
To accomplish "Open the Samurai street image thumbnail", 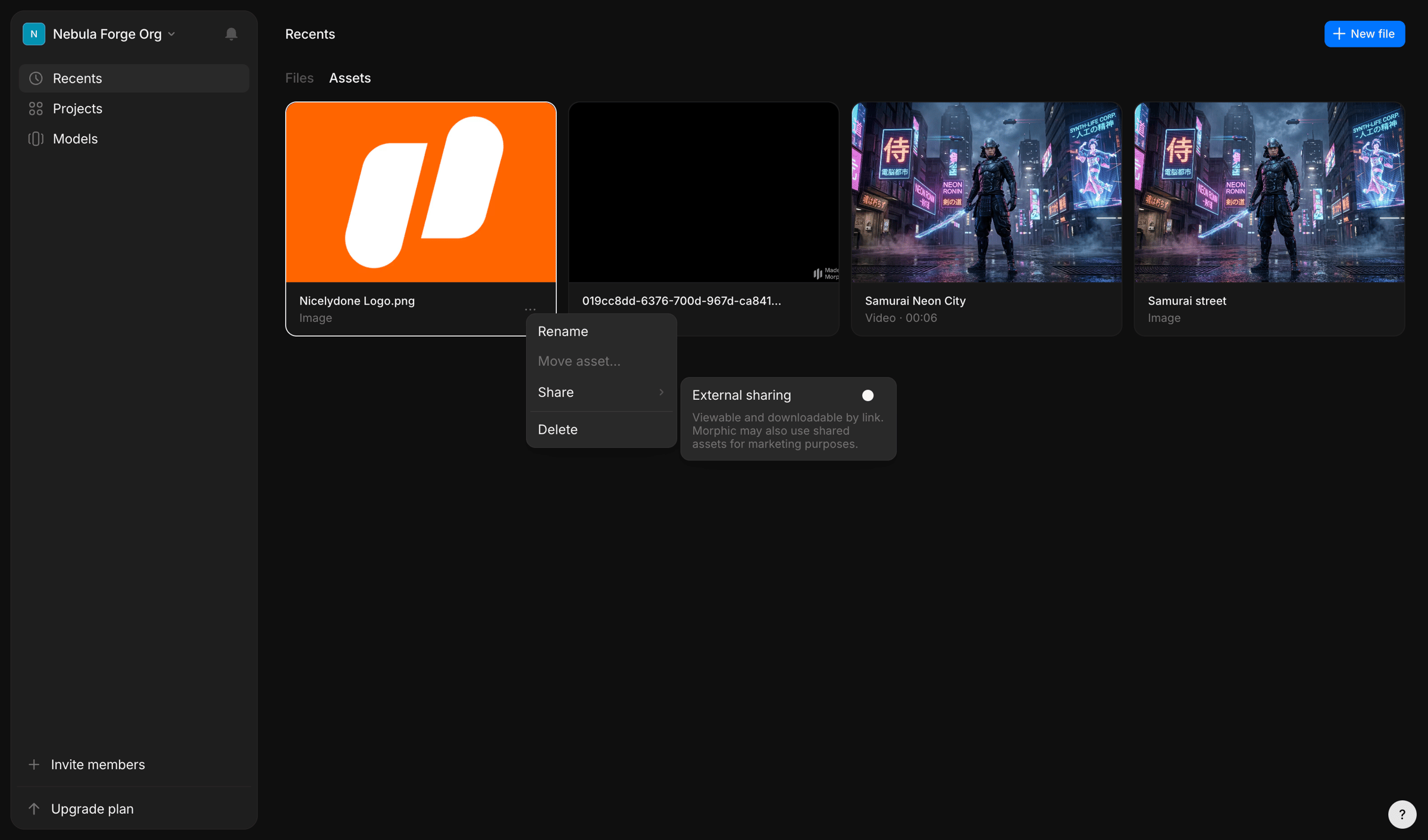I will click(1269, 192).
